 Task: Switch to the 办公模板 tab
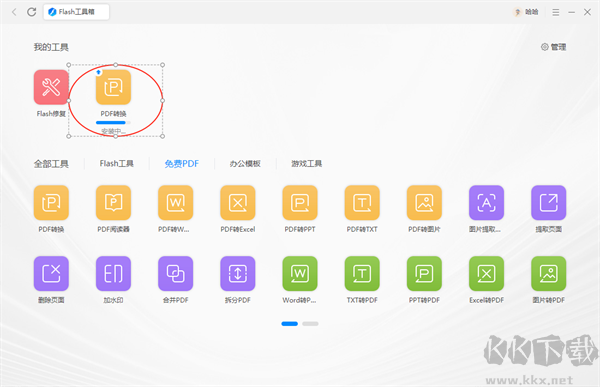tap(245, 164)
